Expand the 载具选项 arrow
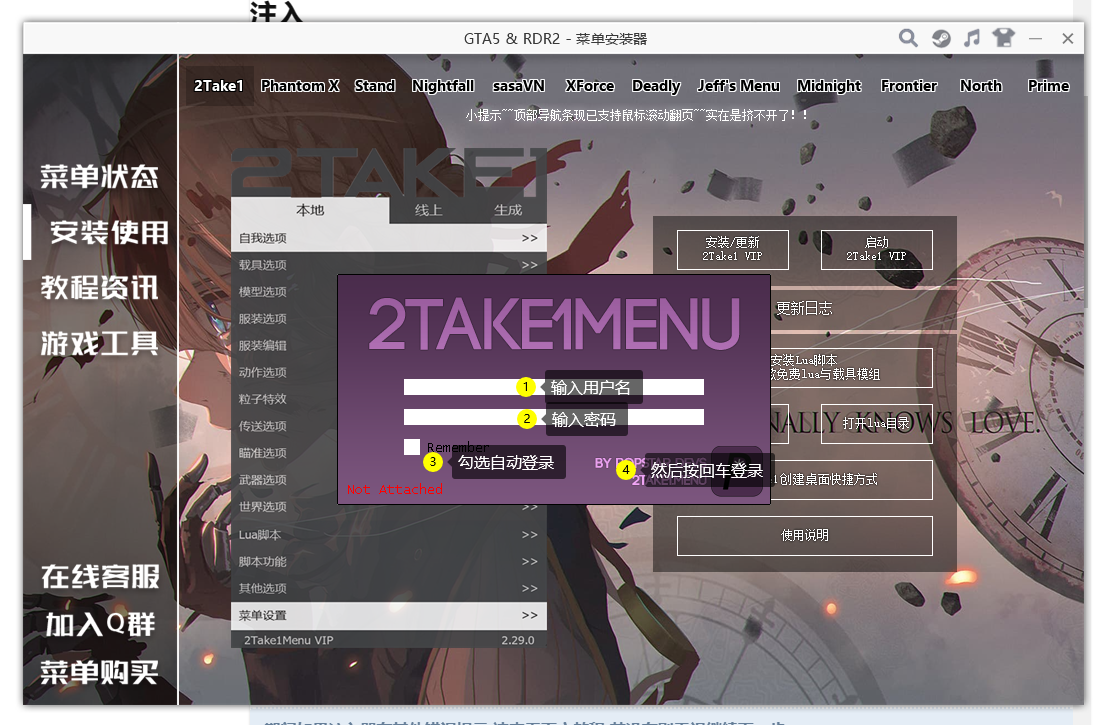This screenshot has height=725, width=1116. click(x=529, y=265)
